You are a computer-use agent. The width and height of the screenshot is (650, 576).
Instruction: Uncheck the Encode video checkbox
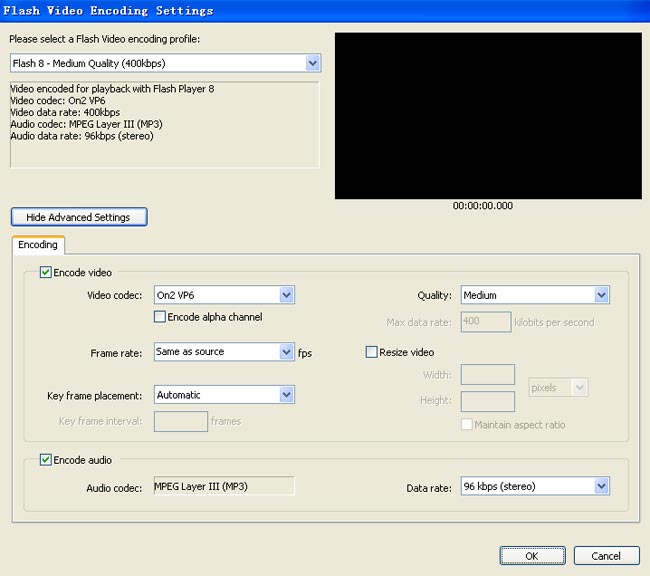[x=46, y=272]
